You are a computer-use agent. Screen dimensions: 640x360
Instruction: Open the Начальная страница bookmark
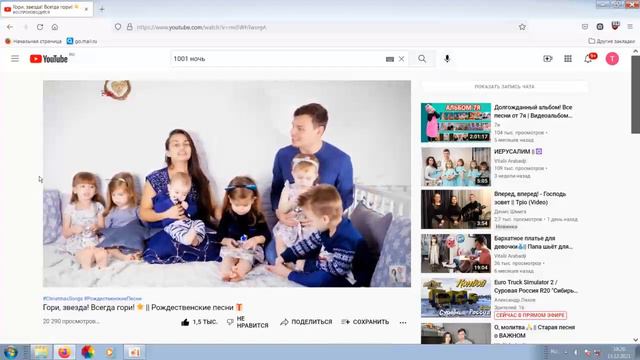click(33, 41)
